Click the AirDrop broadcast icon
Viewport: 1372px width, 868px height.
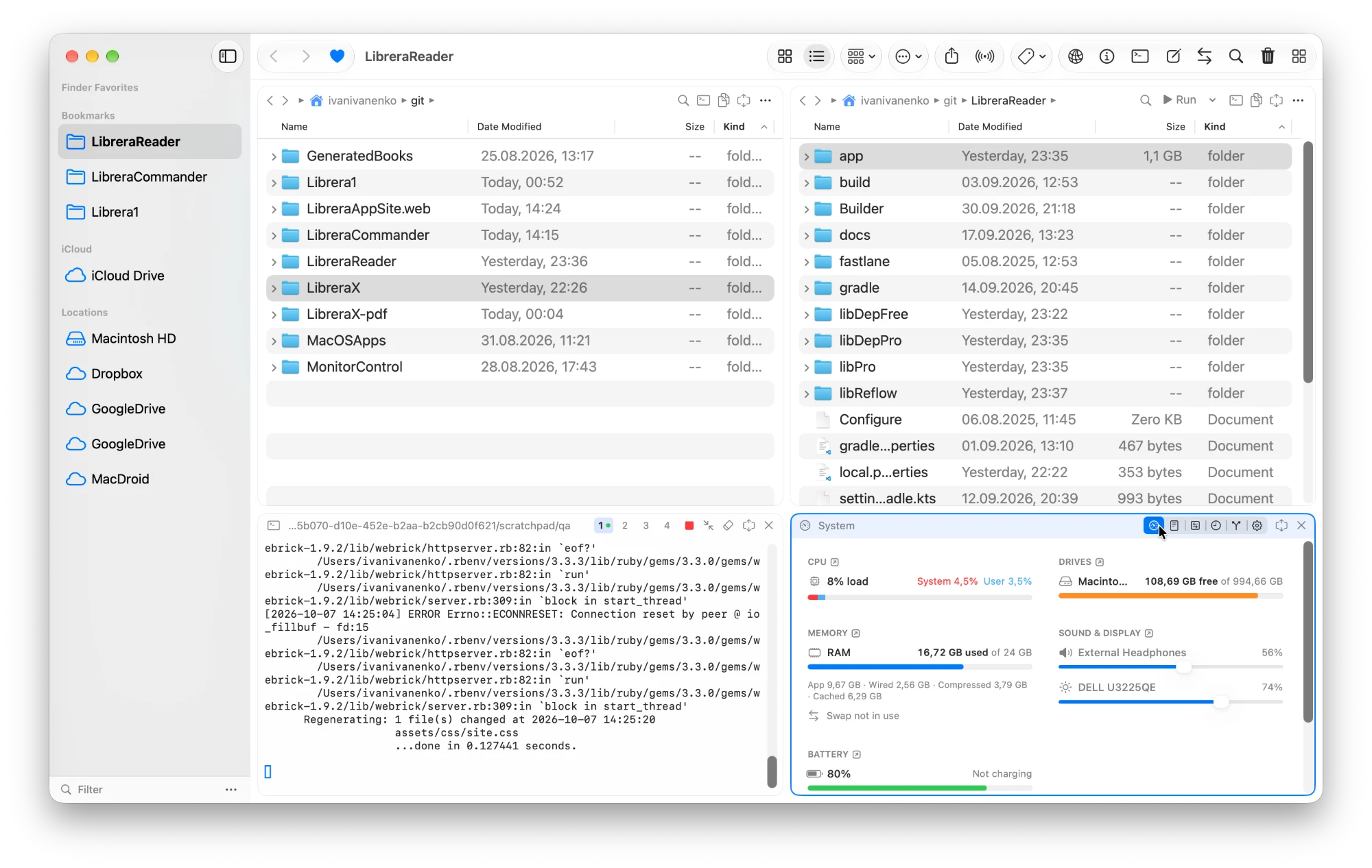coord(985,56)
